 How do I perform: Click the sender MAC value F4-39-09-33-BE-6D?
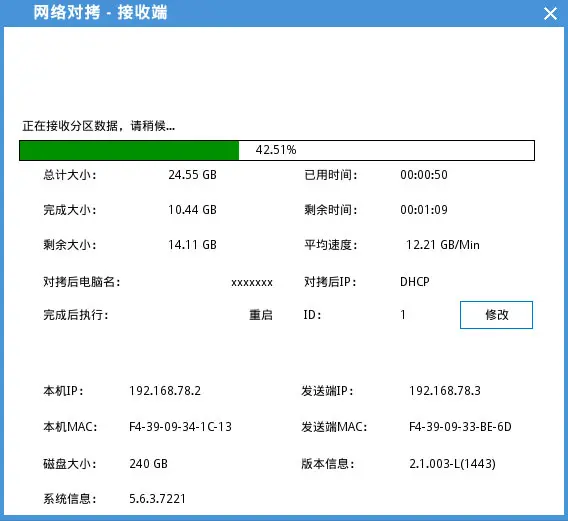(460, 427)
